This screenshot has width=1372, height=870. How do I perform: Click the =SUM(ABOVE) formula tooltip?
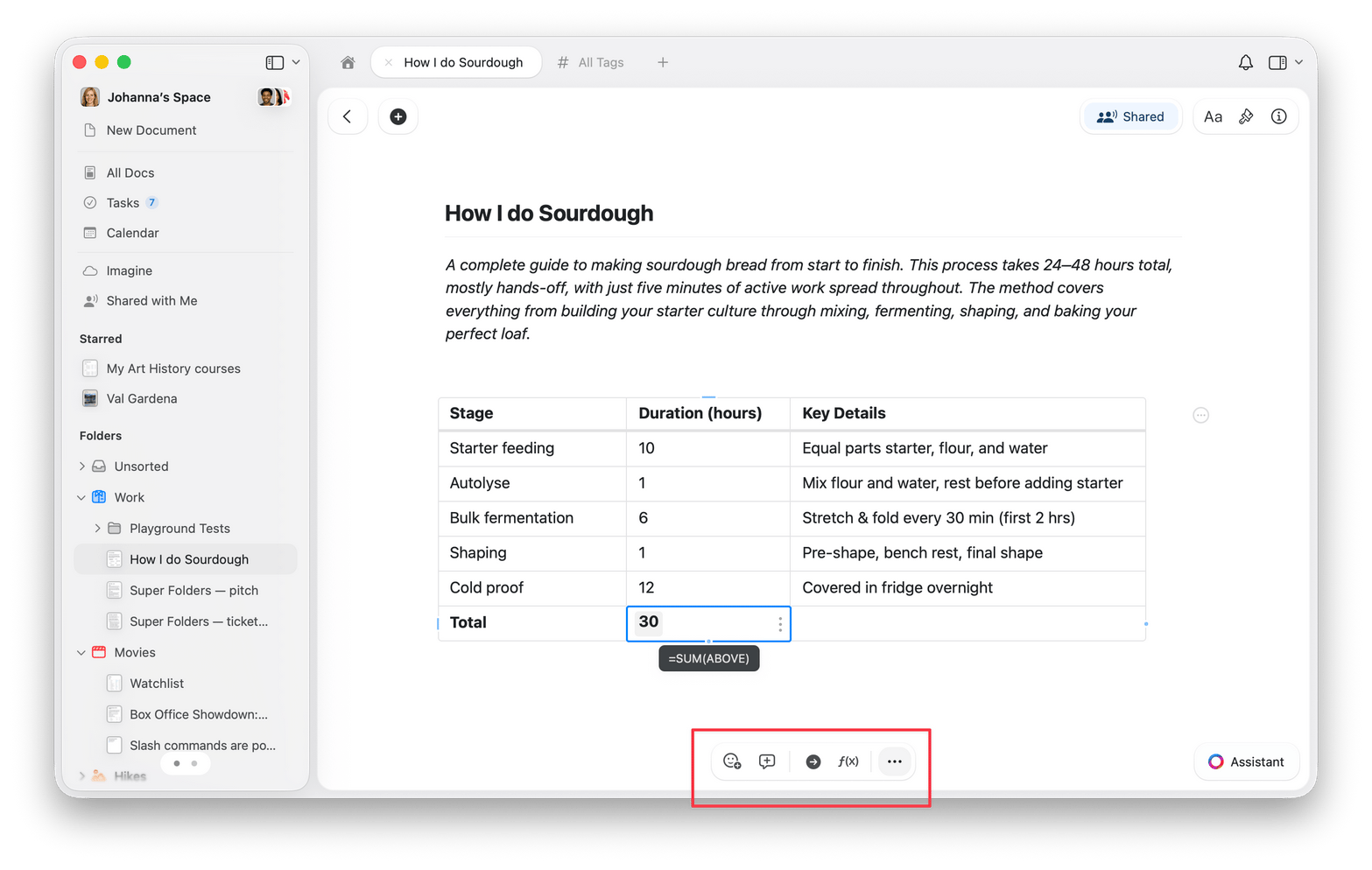(x=709, y=659)
